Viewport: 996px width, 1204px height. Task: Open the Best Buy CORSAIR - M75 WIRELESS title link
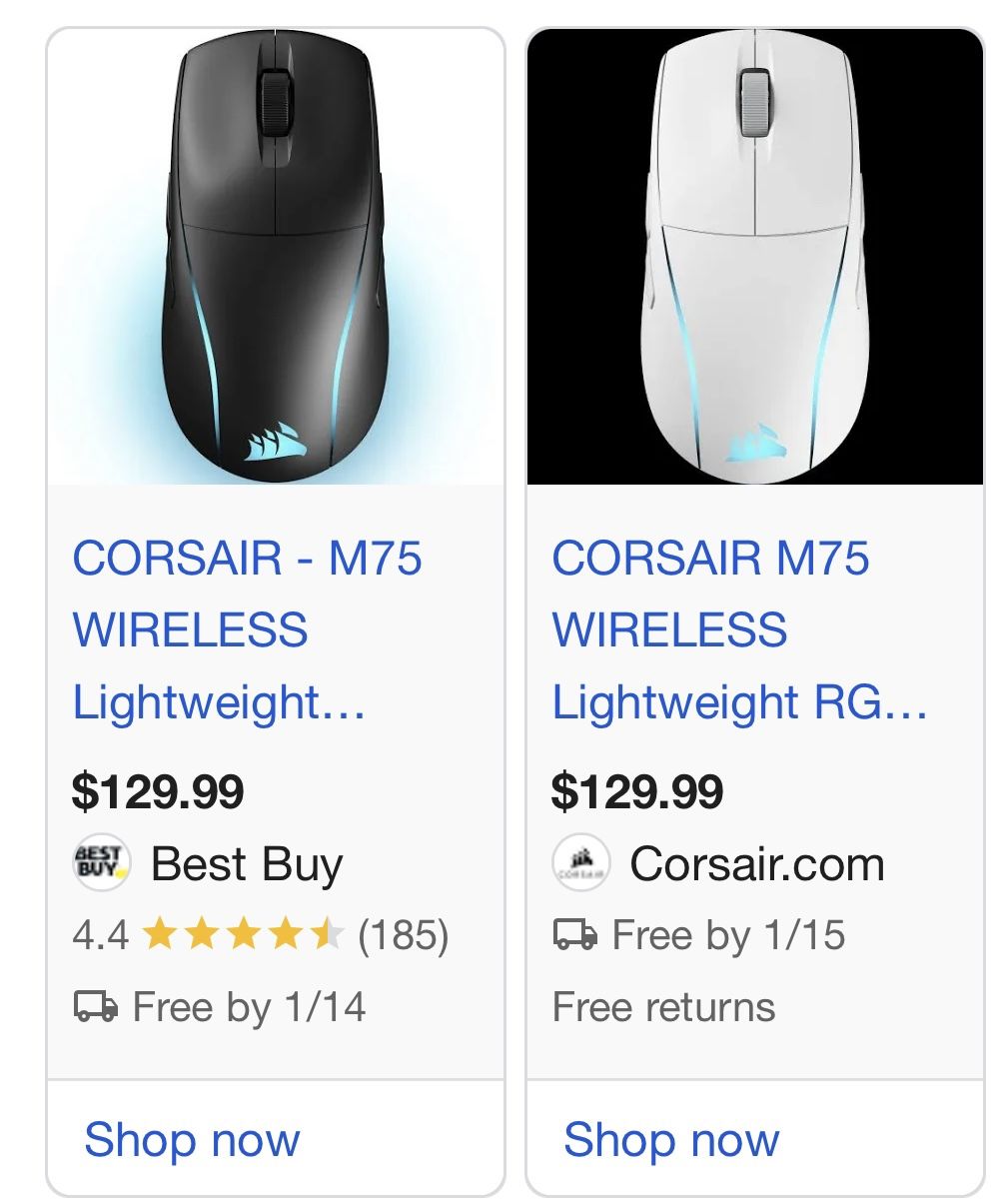(x=247, y=629)
